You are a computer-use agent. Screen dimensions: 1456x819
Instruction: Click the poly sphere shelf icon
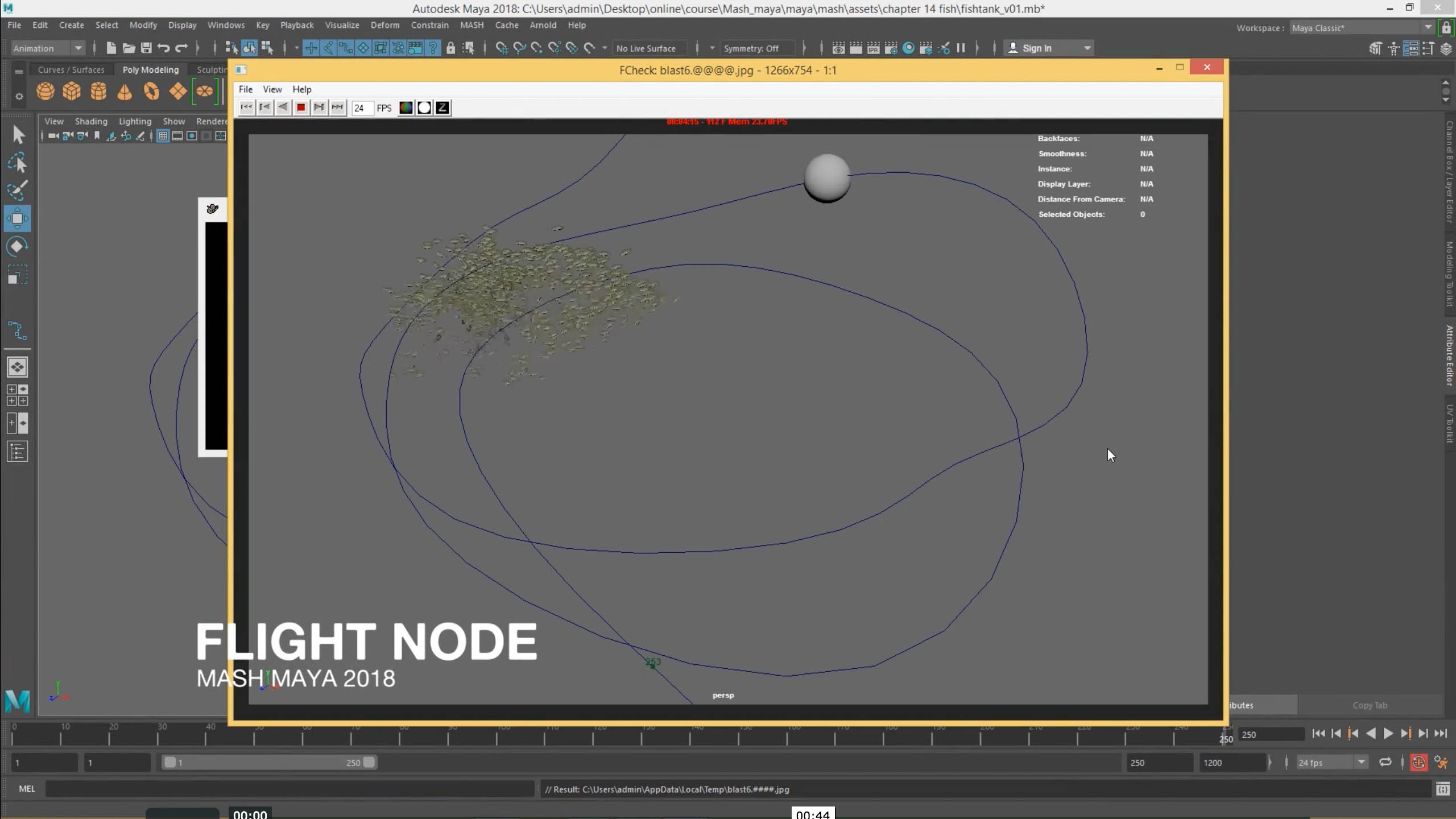point(45,92)
